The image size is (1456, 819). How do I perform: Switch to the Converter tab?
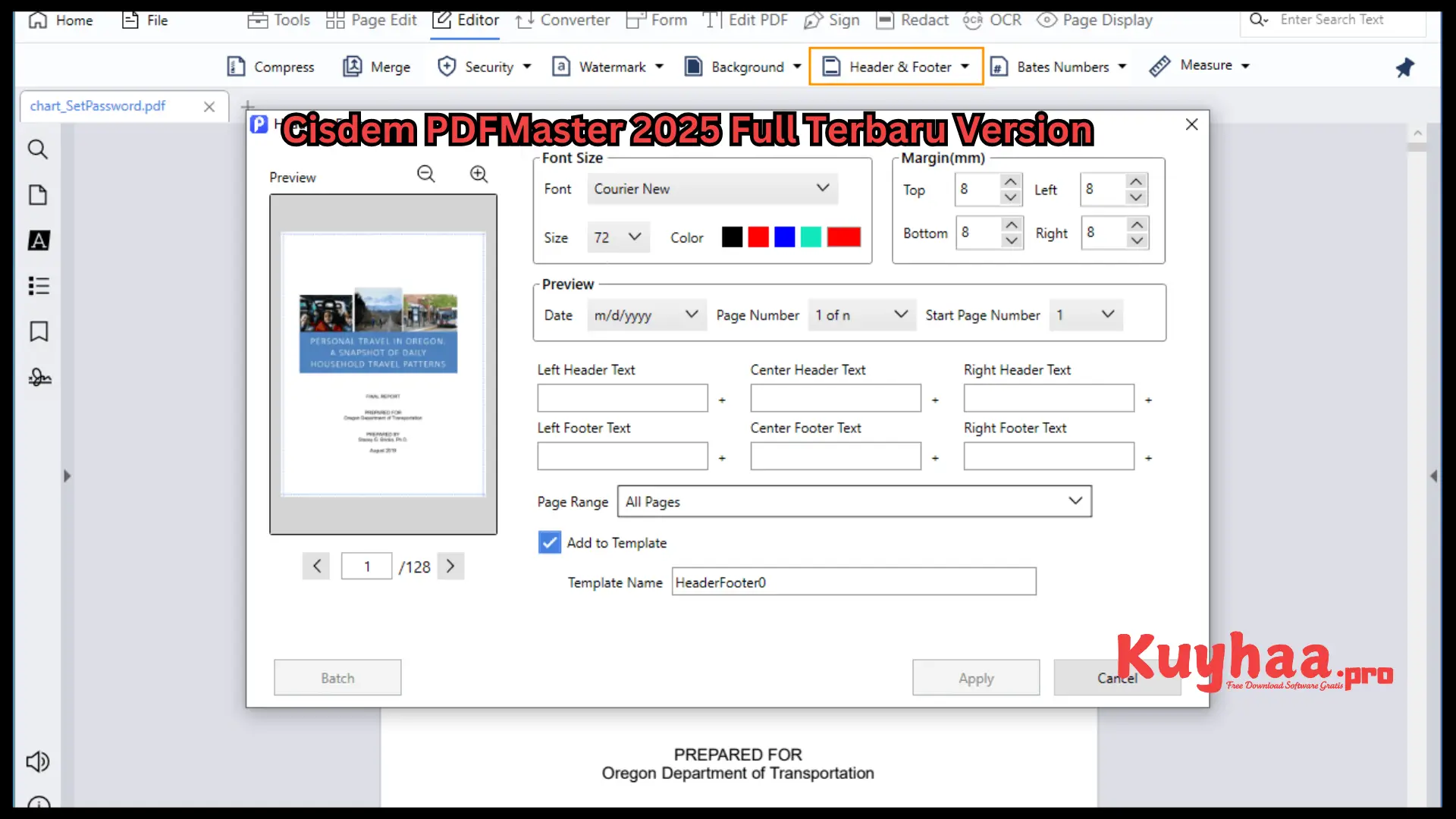click(x=563, y=20)
